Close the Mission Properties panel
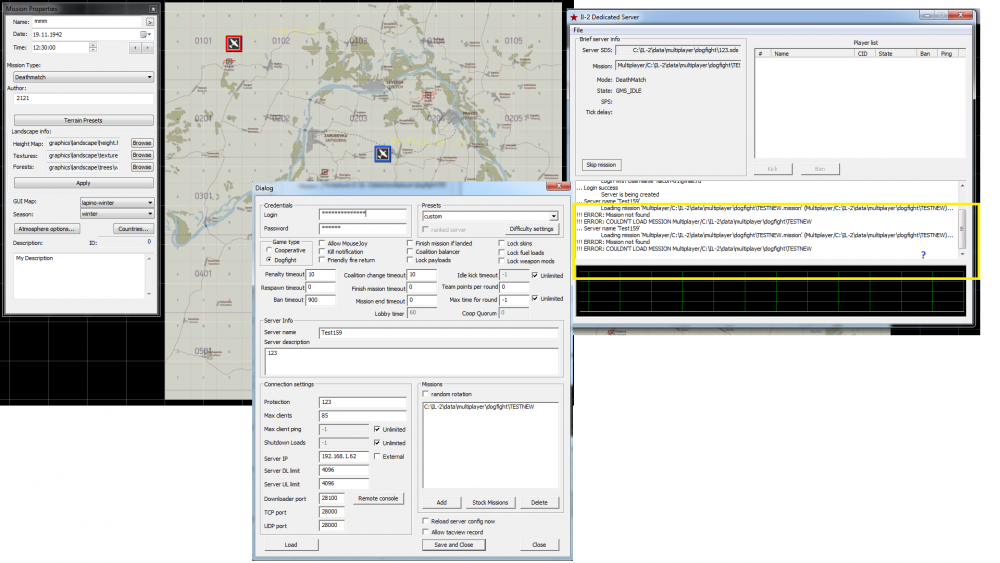 151,7
